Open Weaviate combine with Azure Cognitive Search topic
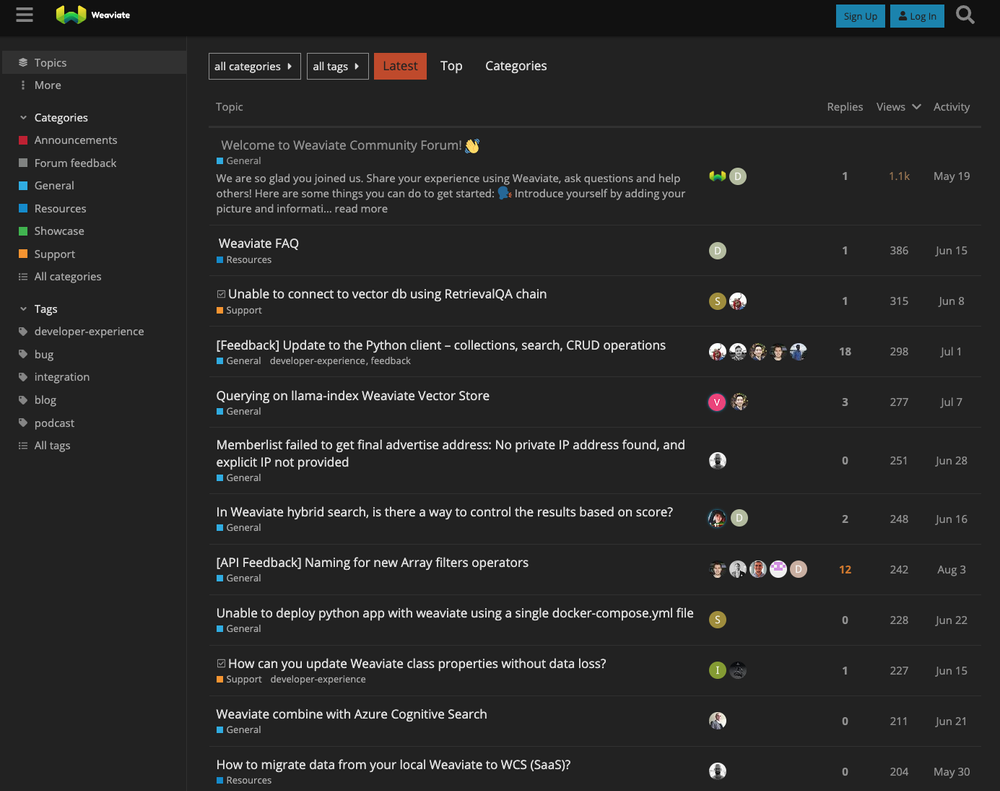Viewport: 1000px width, 791px height. point(351,714)
